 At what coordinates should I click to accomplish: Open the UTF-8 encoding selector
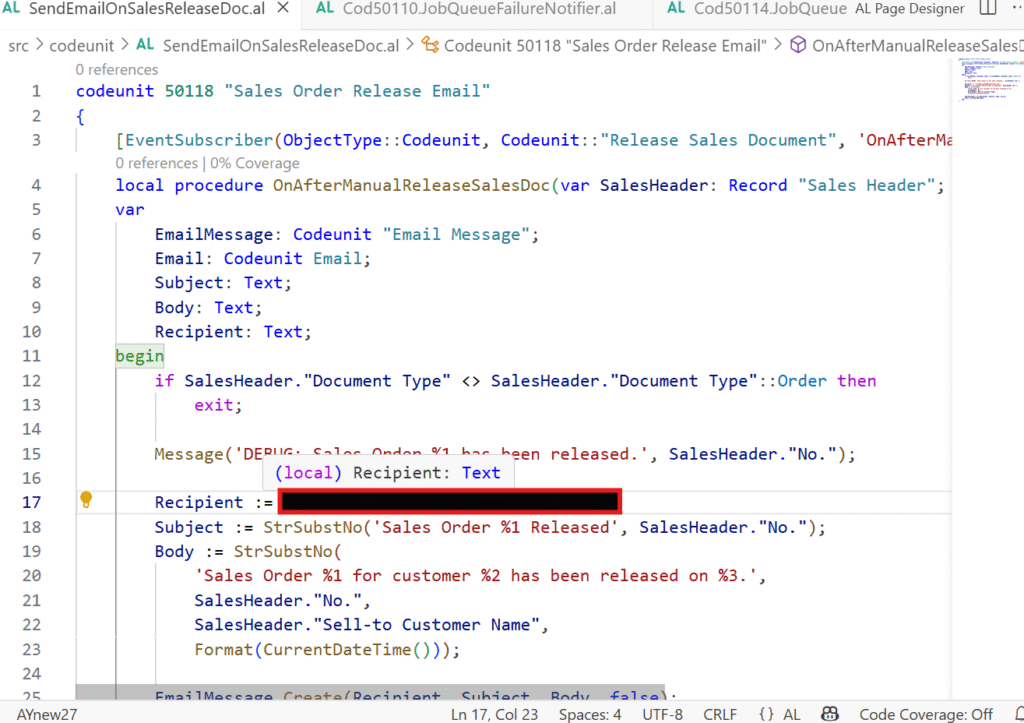tap(658, 714)
